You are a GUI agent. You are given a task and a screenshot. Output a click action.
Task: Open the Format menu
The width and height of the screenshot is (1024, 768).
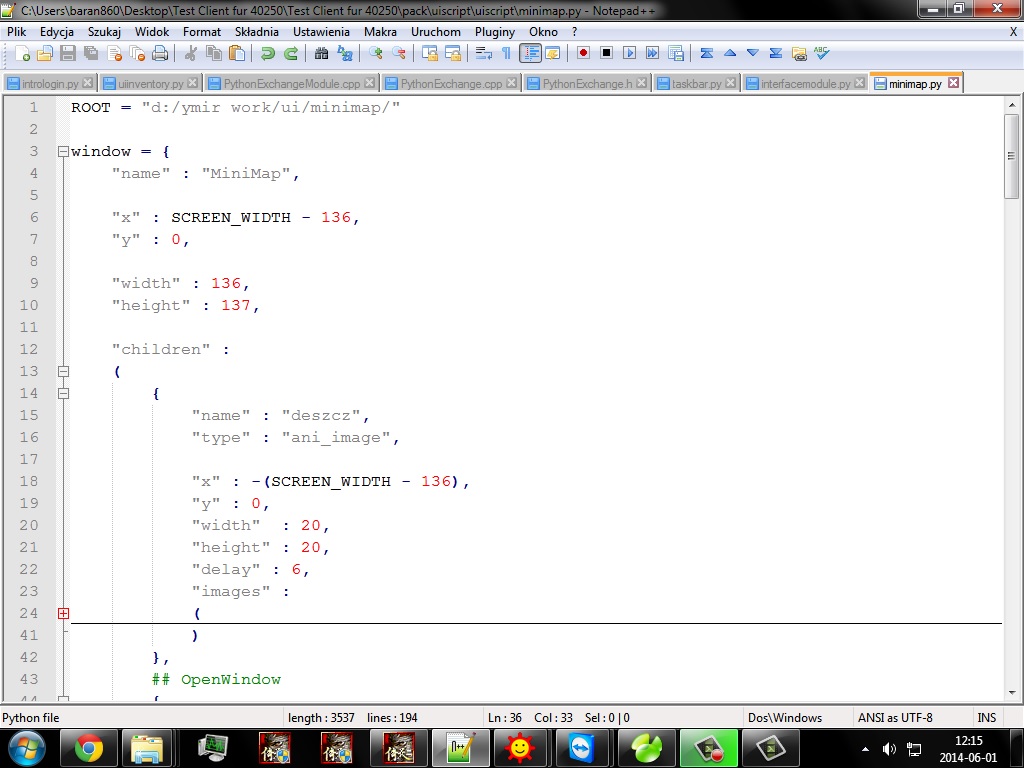click(202, 31)
